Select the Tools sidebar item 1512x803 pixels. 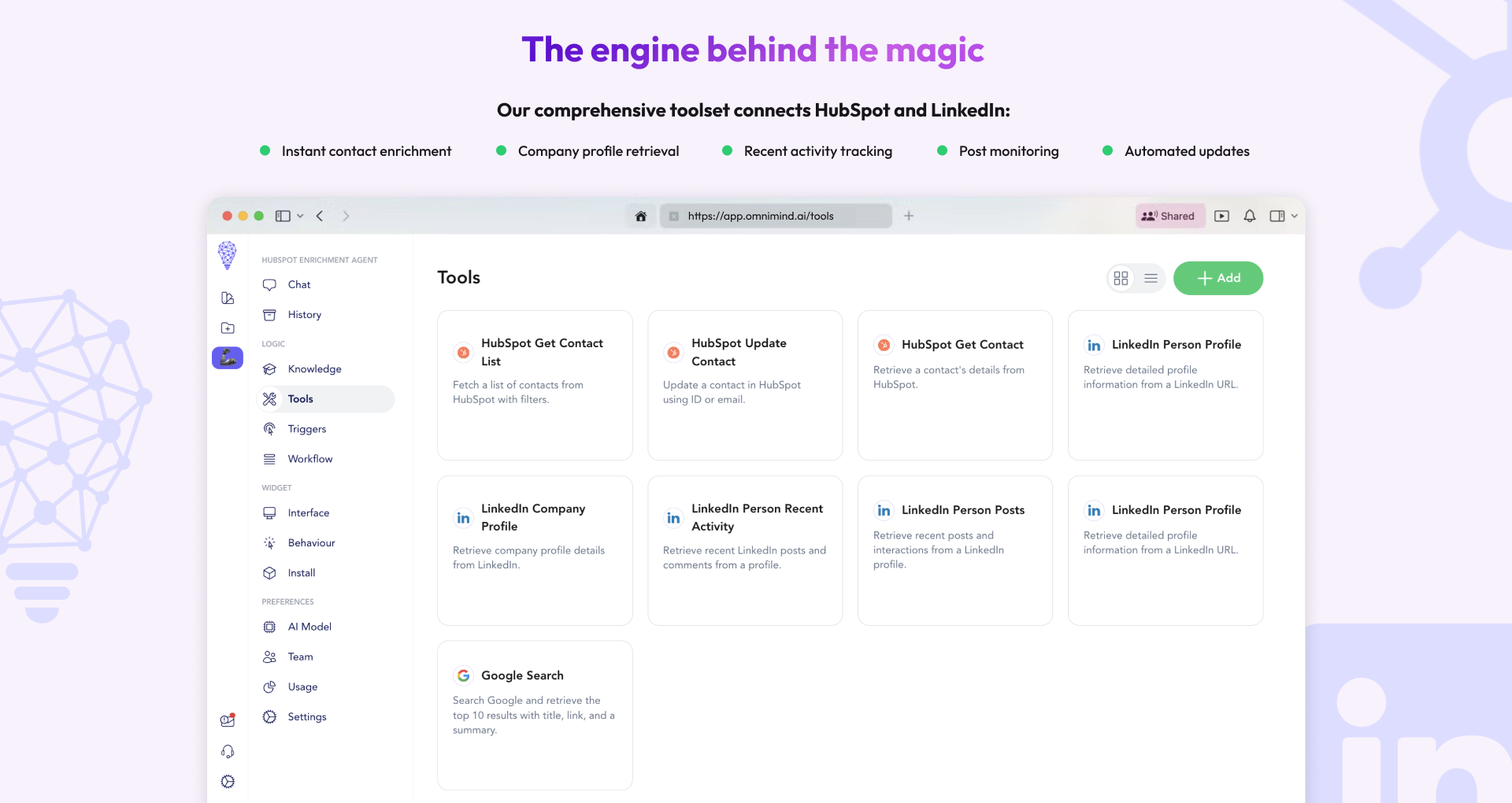pos(326,399)
